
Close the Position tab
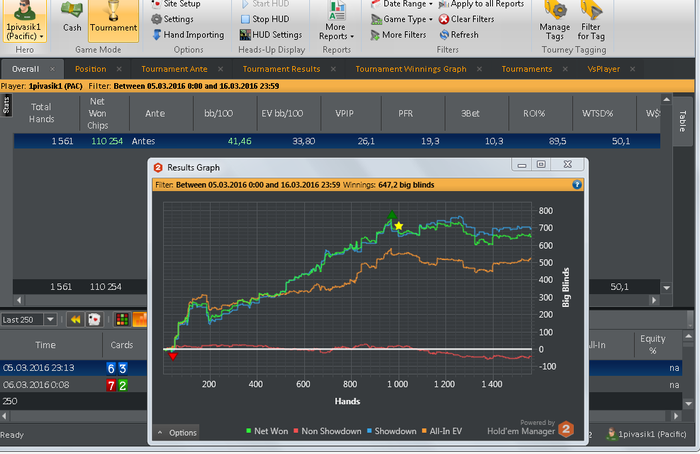[x=119, y=69]
